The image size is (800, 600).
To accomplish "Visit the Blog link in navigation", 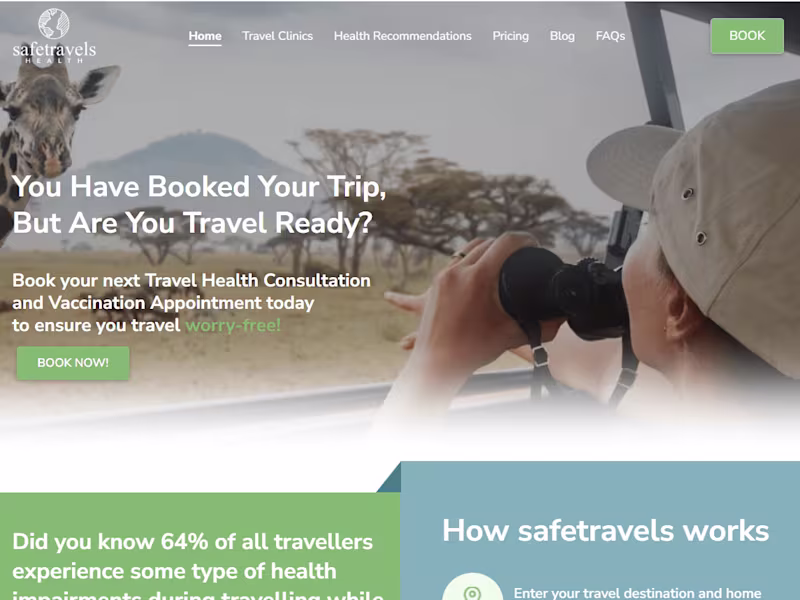I will 562,36.
